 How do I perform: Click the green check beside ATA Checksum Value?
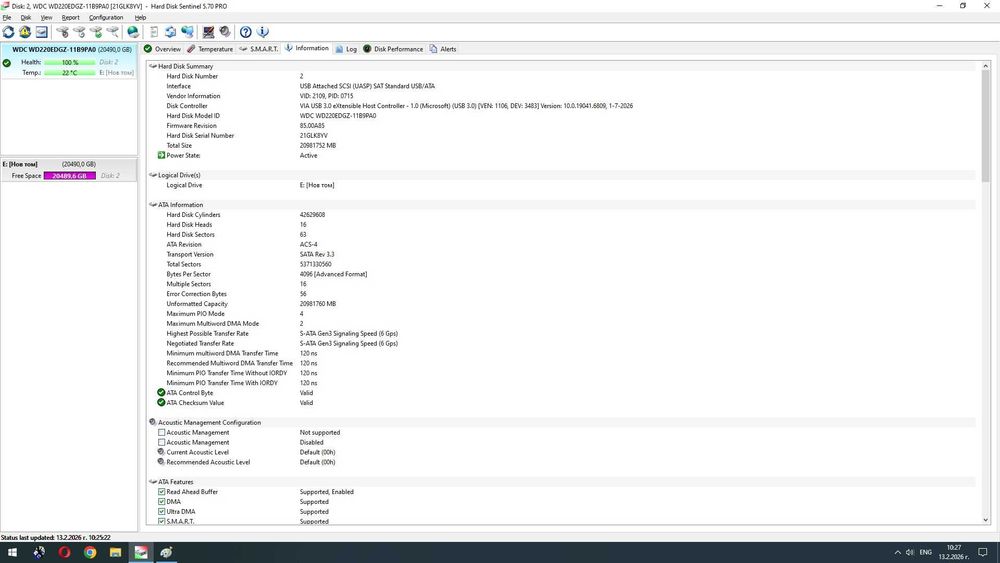(x=161, y=402)
